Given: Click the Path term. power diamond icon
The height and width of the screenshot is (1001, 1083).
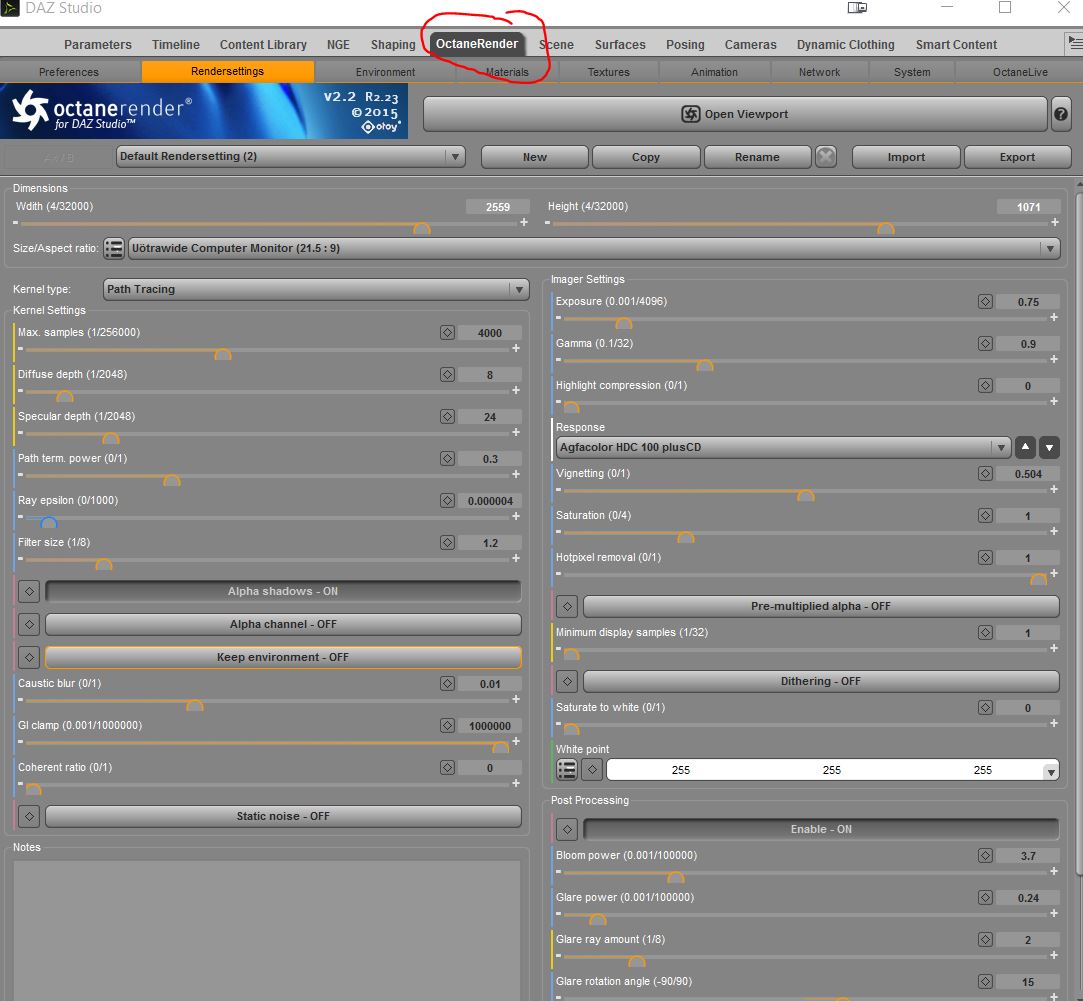Looking at the screenshot, I should (447, 459).
